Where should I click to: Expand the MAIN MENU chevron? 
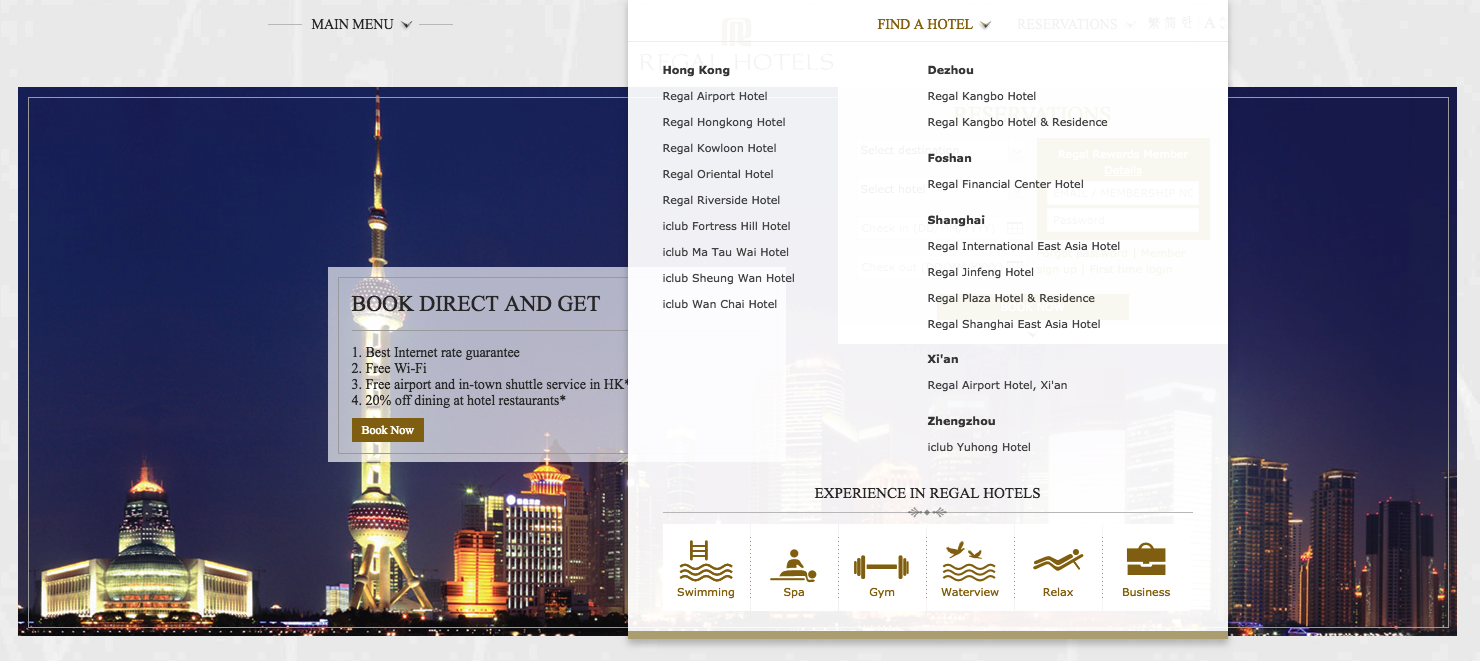click(x=404, y=23)
